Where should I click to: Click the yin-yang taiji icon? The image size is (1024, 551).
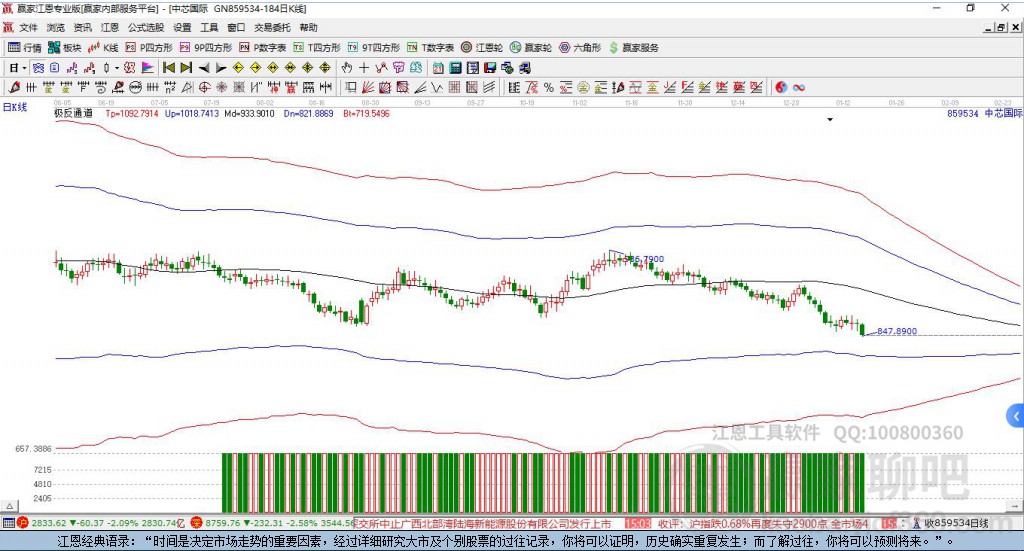pos(781,88)
